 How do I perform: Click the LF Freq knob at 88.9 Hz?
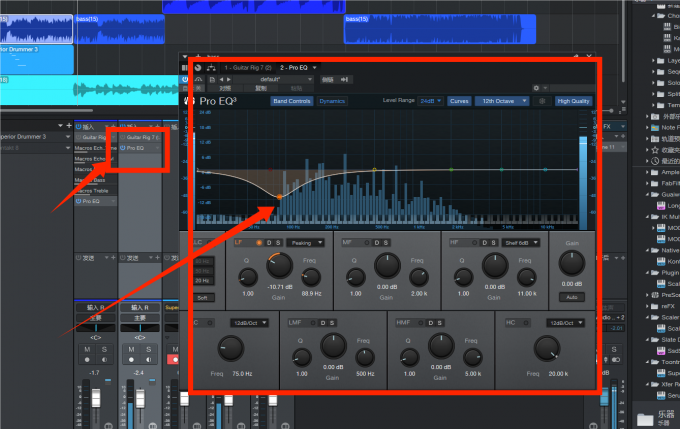pos(311,278)
